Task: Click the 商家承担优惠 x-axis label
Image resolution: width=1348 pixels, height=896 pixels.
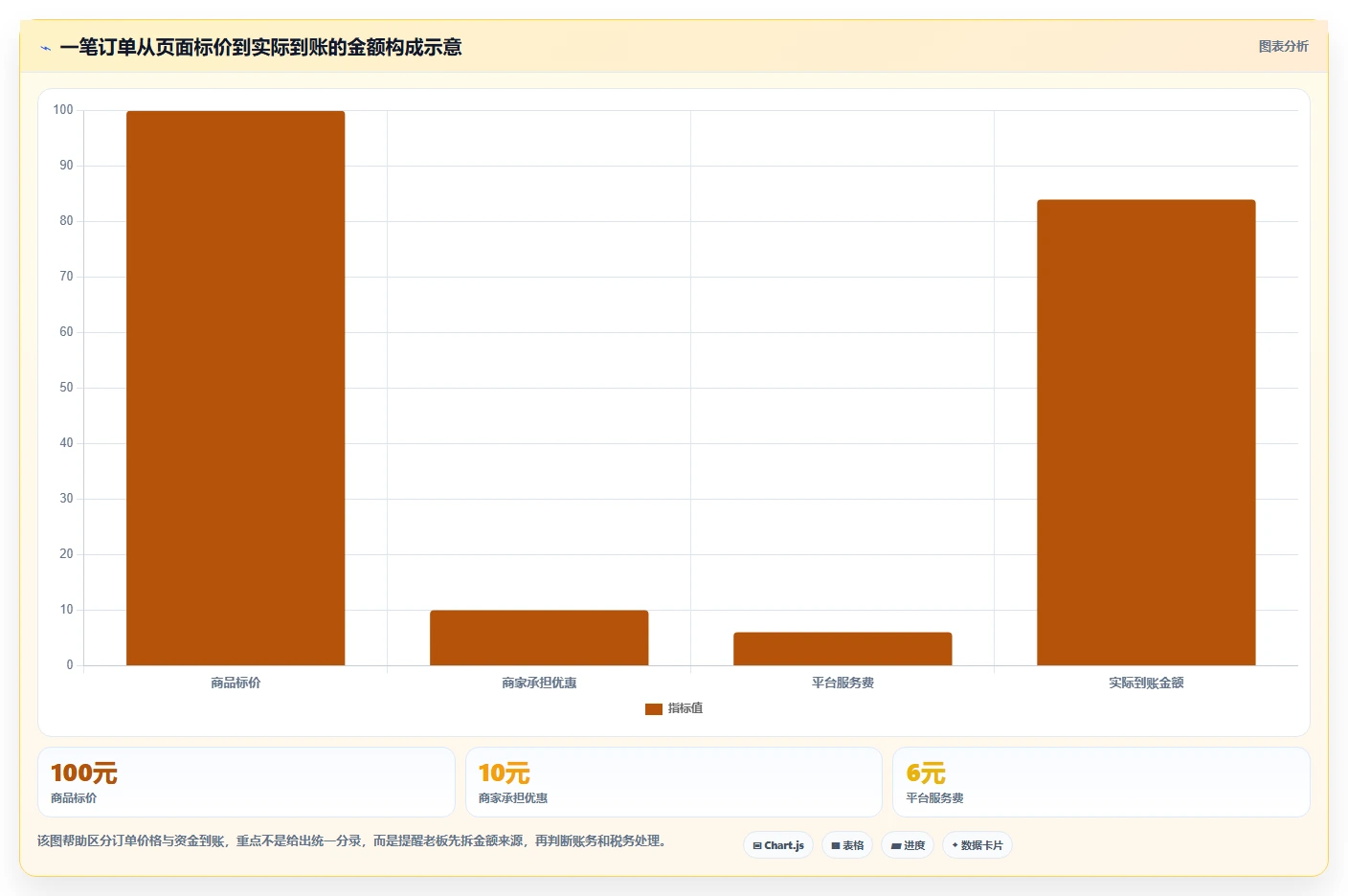Action: point(539,683)
